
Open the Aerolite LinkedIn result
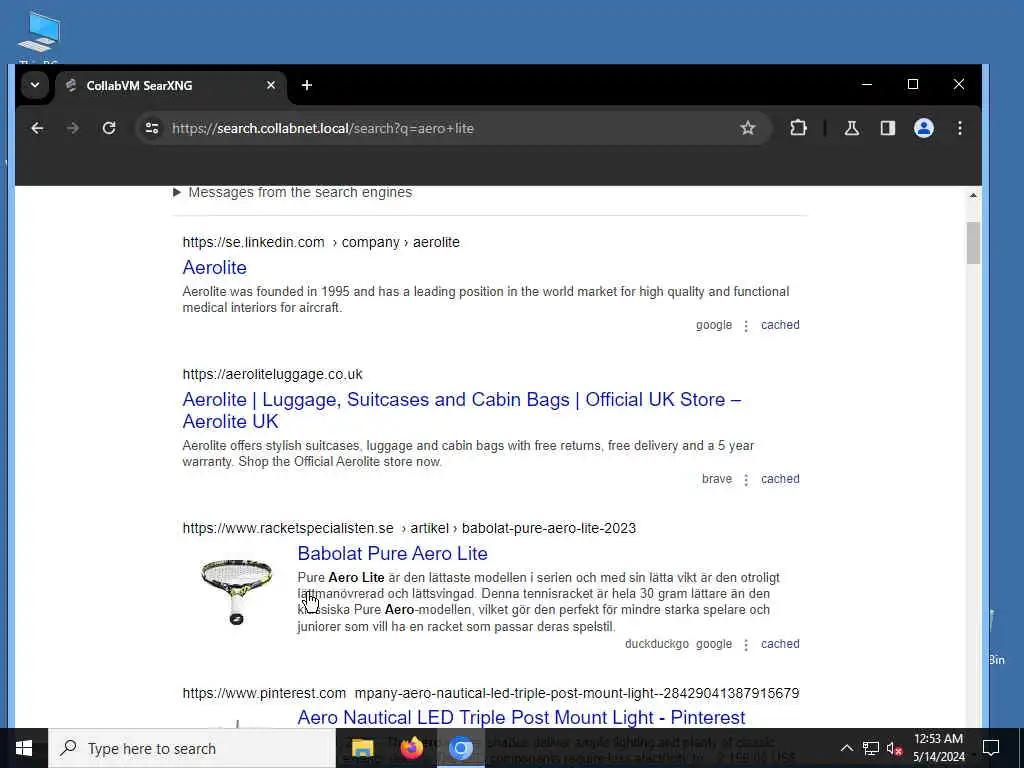(214, 267)
